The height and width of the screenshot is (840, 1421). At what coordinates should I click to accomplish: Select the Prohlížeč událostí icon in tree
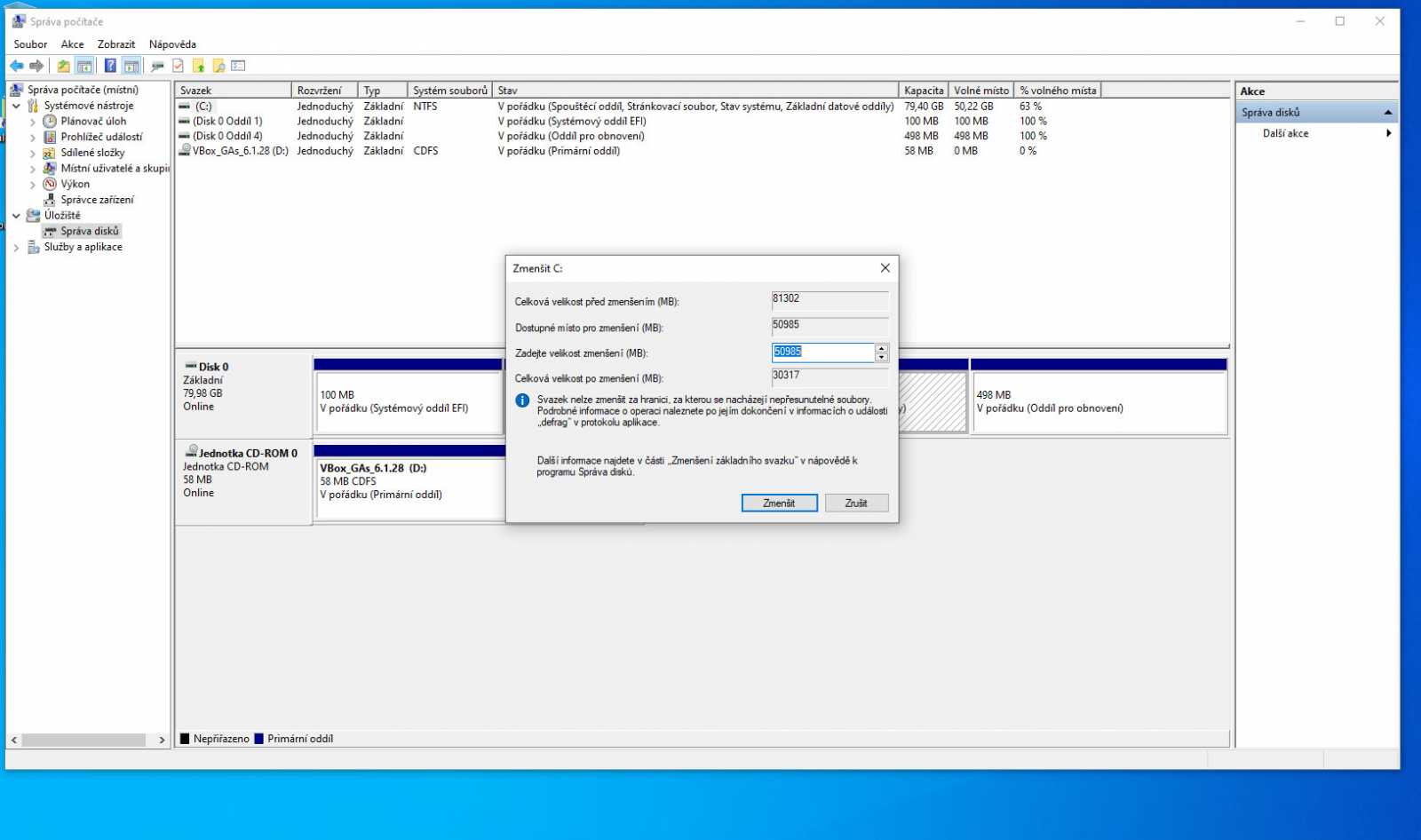50,137
